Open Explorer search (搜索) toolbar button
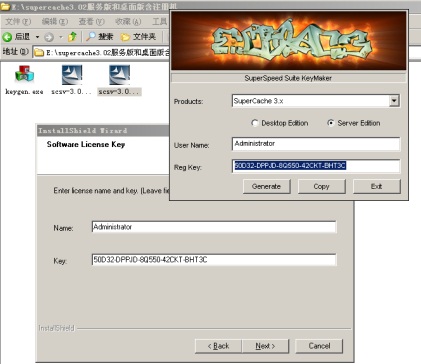 tap(100, 37)
